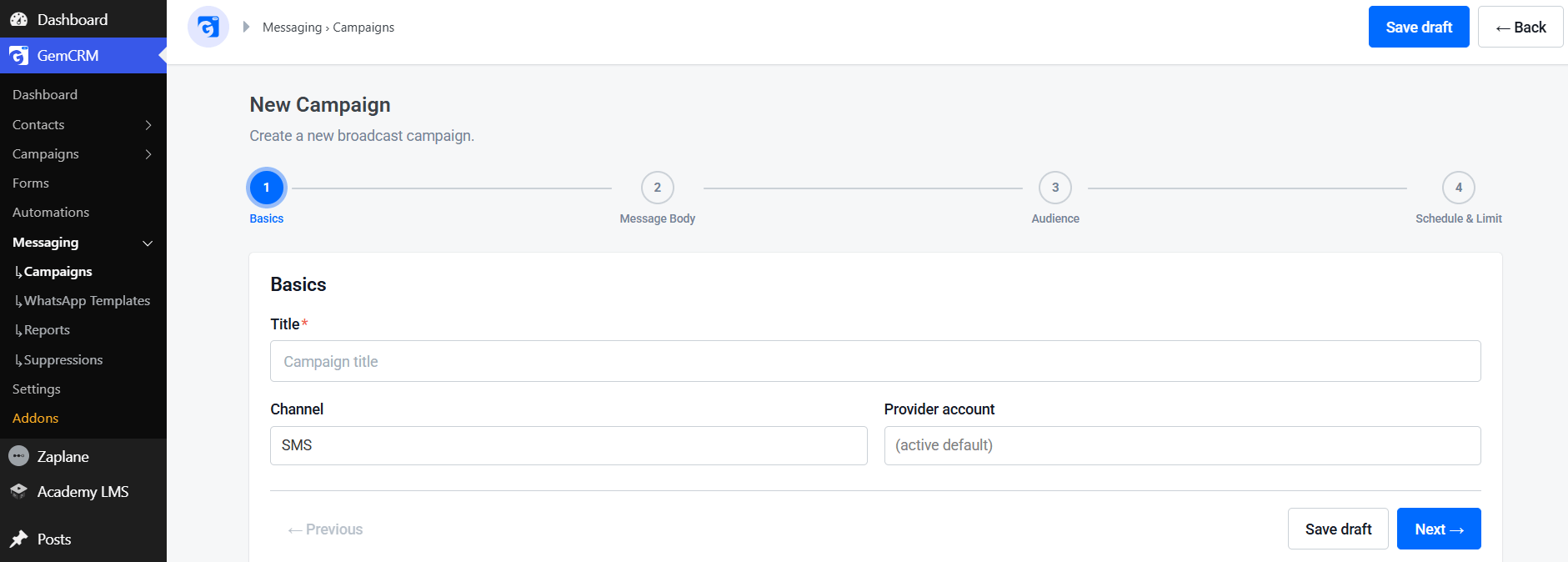Open GemCRM Settings
The width and height of the screenshot is (1568, 562).
(x=37, y=389)
